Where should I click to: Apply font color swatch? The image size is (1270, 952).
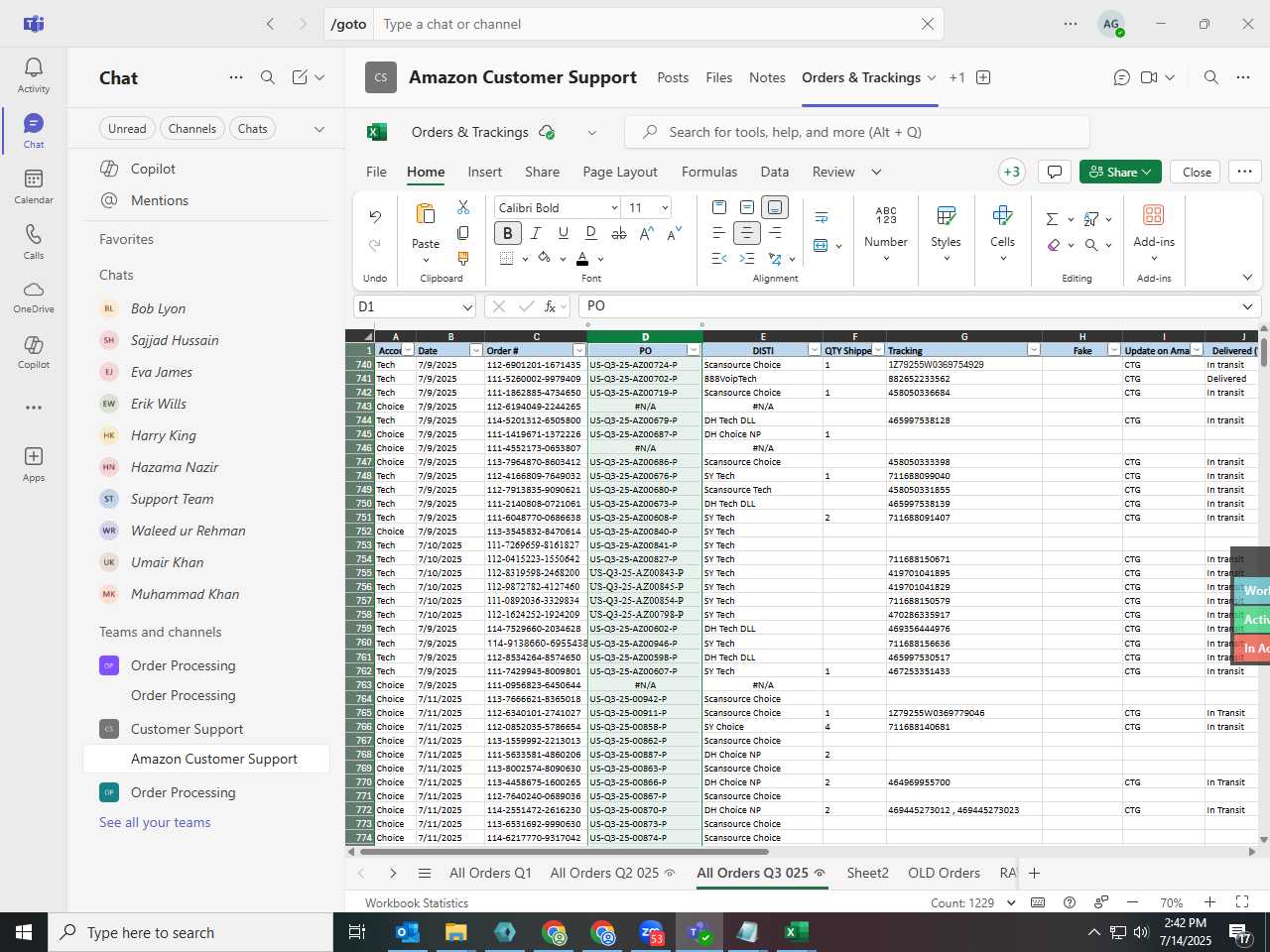(582, 259)
